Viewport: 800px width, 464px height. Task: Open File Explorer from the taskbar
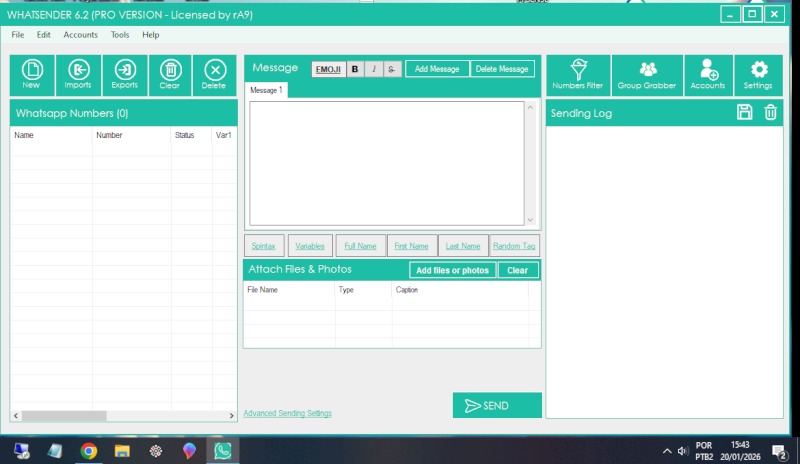122,451
